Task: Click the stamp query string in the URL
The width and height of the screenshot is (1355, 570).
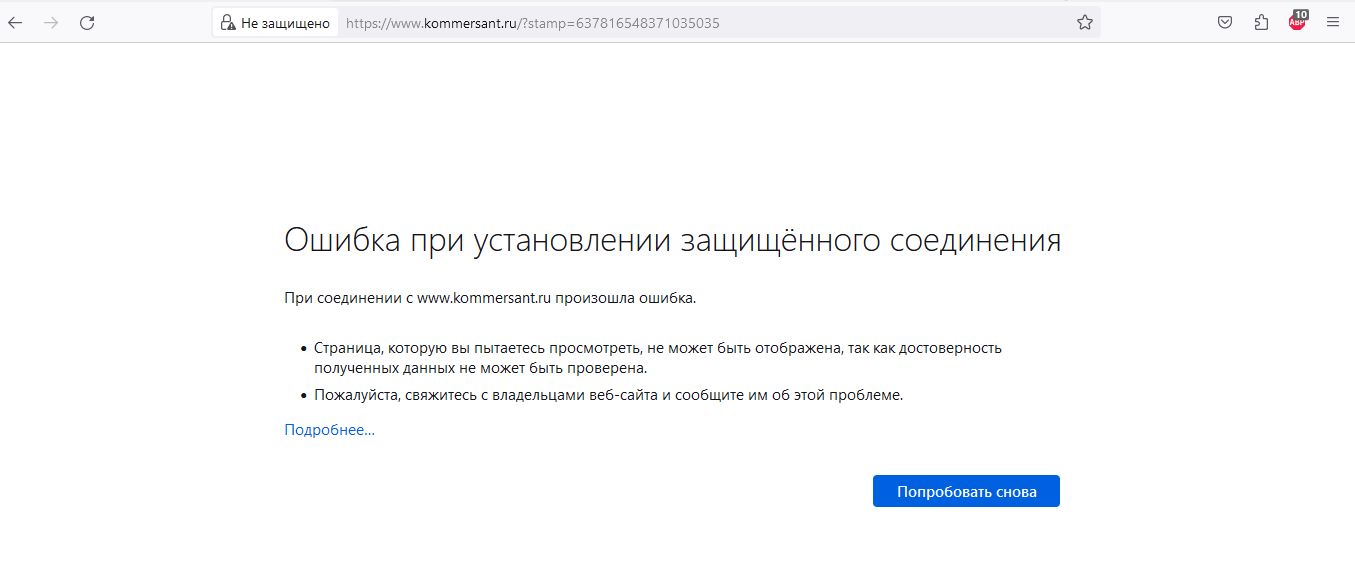Action: (x=622, y=22)
